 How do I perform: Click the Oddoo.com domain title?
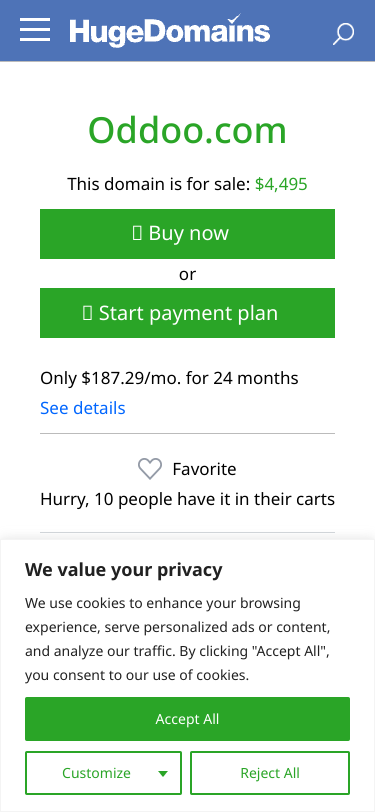[x=188, y=129]
